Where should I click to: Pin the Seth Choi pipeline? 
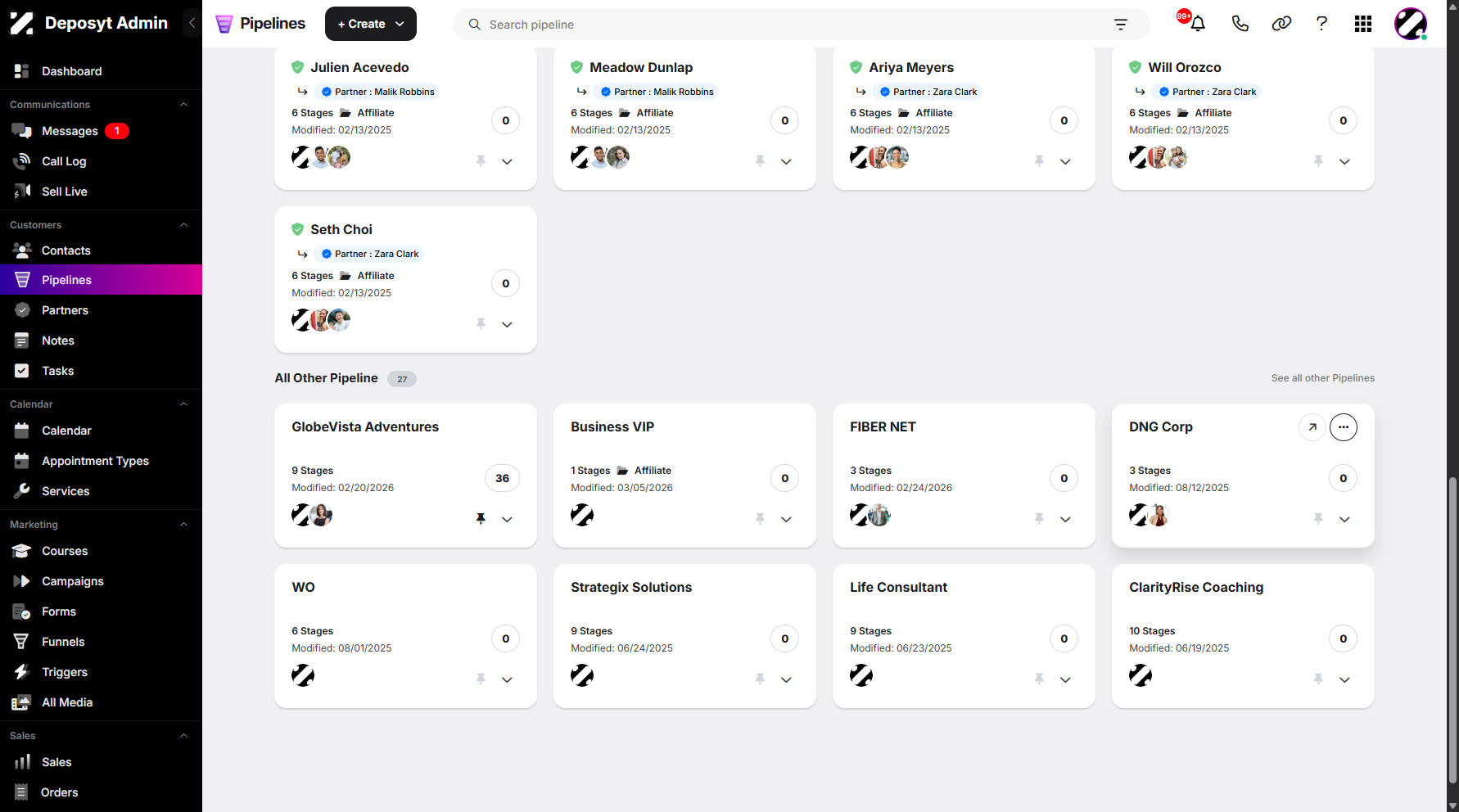coord(481,323)
